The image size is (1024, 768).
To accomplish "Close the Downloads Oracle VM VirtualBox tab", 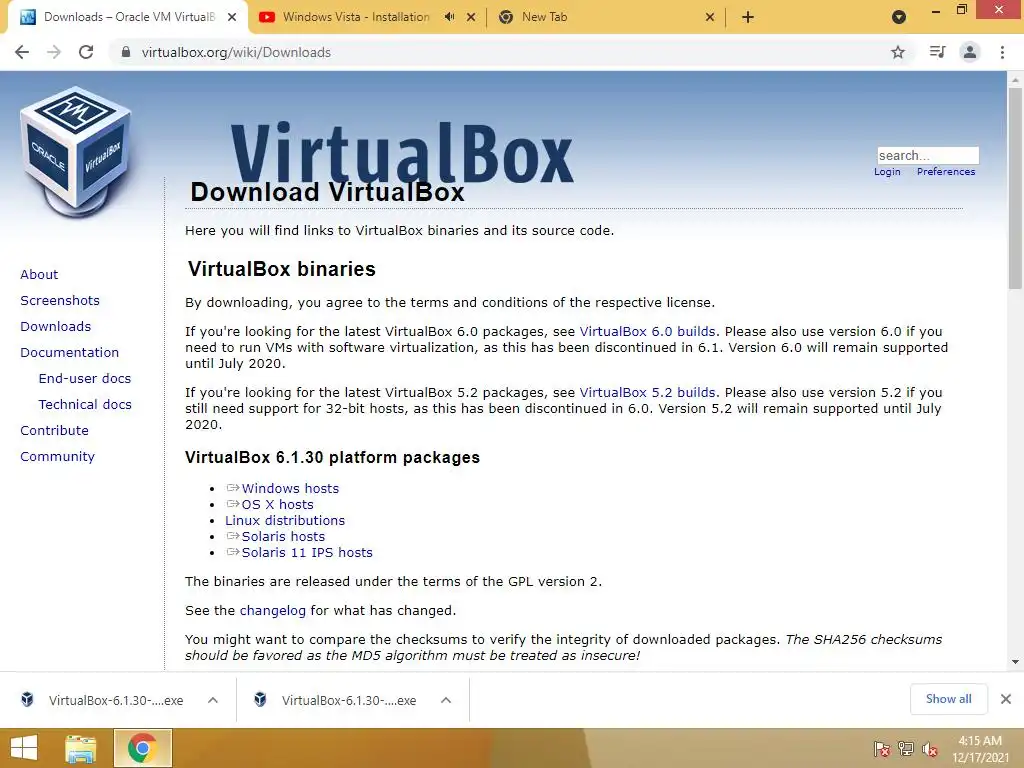I will pyautogui.click(x=232, y=17).
